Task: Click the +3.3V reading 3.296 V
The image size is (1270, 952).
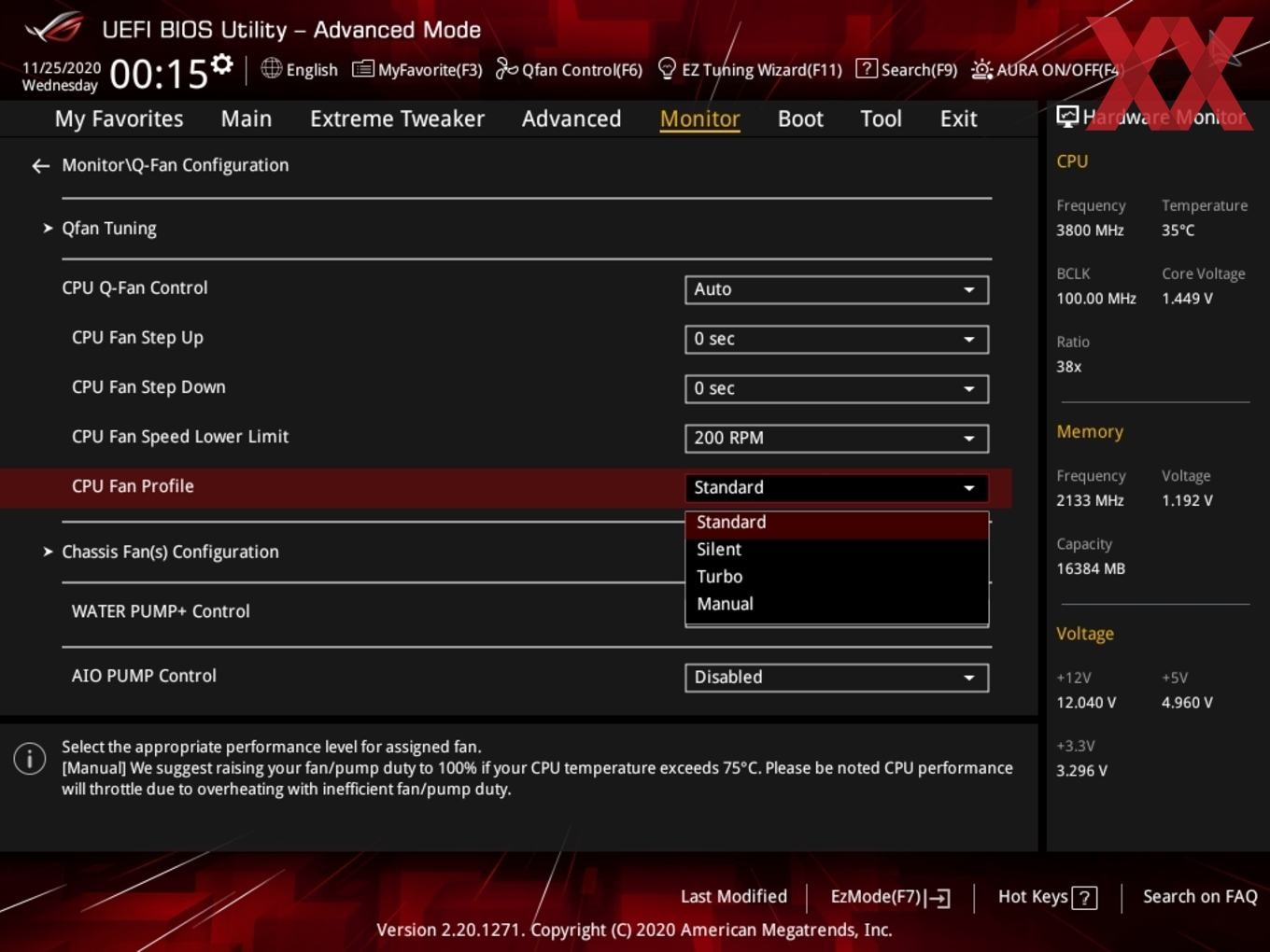Action: [x=1081, y=771]
